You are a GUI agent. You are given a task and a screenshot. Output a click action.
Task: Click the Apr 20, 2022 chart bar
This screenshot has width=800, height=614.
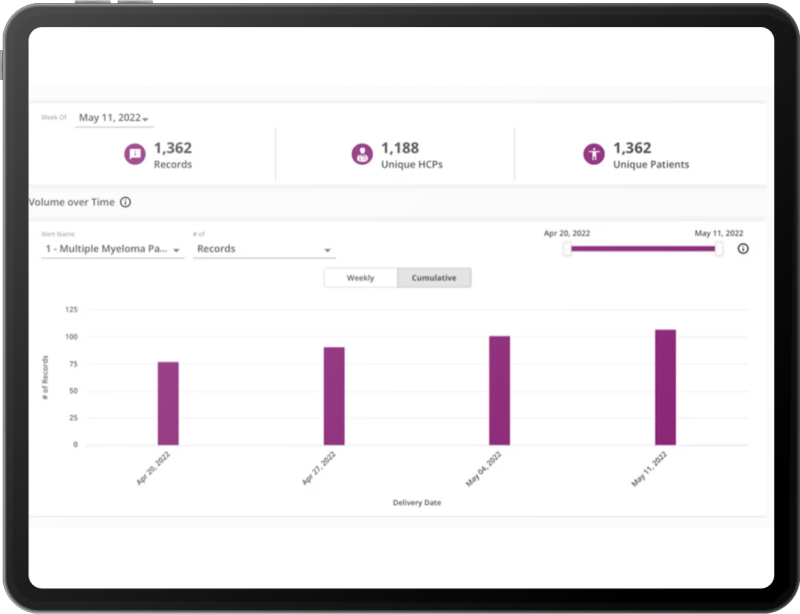[168, 403]
